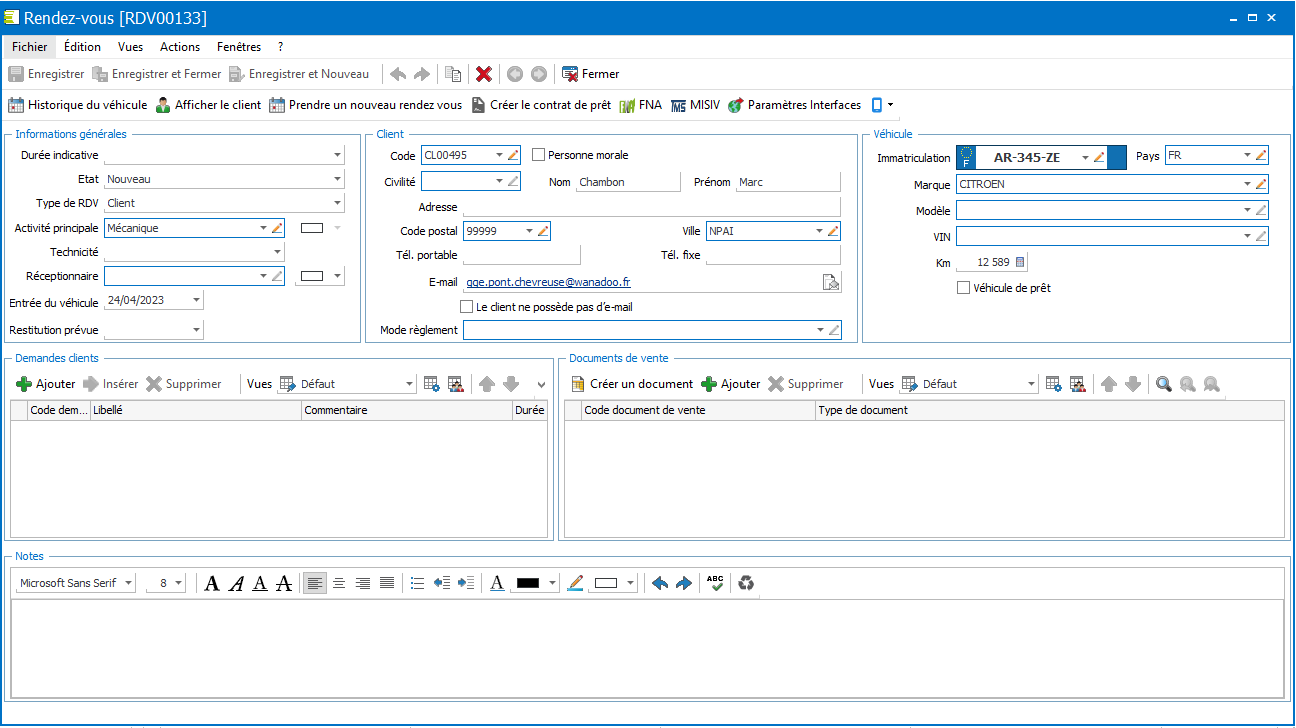Click the redo arrow in Notes toolbar
Viewport: 1296px width, 728px height.
tap(684, 584)
